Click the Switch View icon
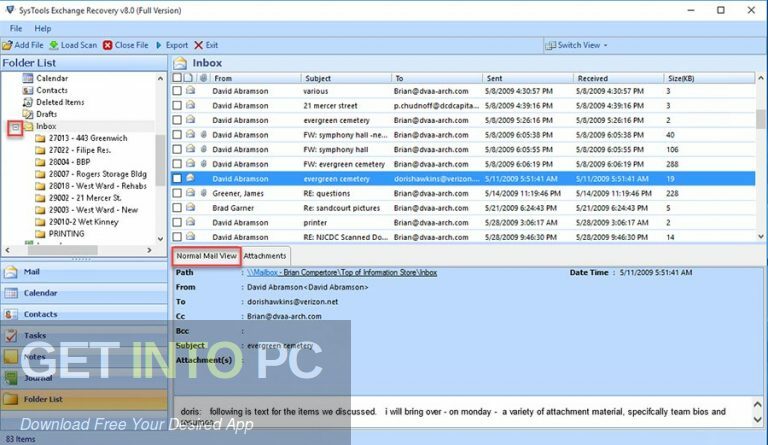Screen dimensions: 768x445 tap(551, 45)
